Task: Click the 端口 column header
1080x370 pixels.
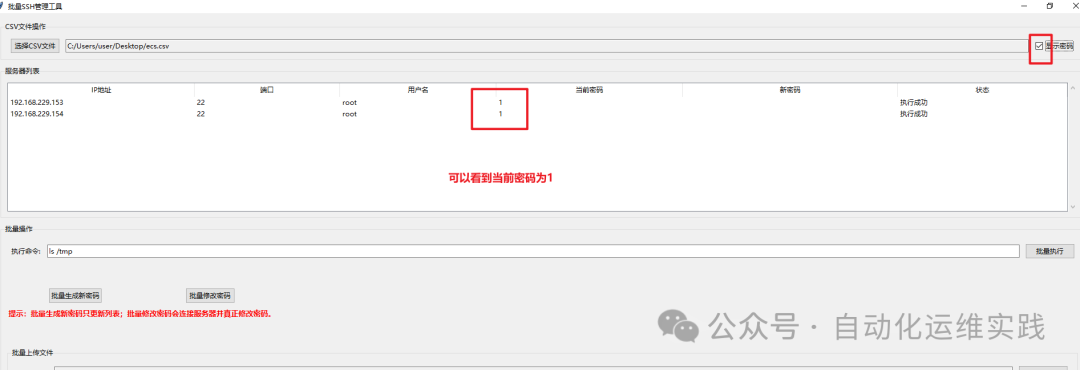Action: [x=267, y=90]
